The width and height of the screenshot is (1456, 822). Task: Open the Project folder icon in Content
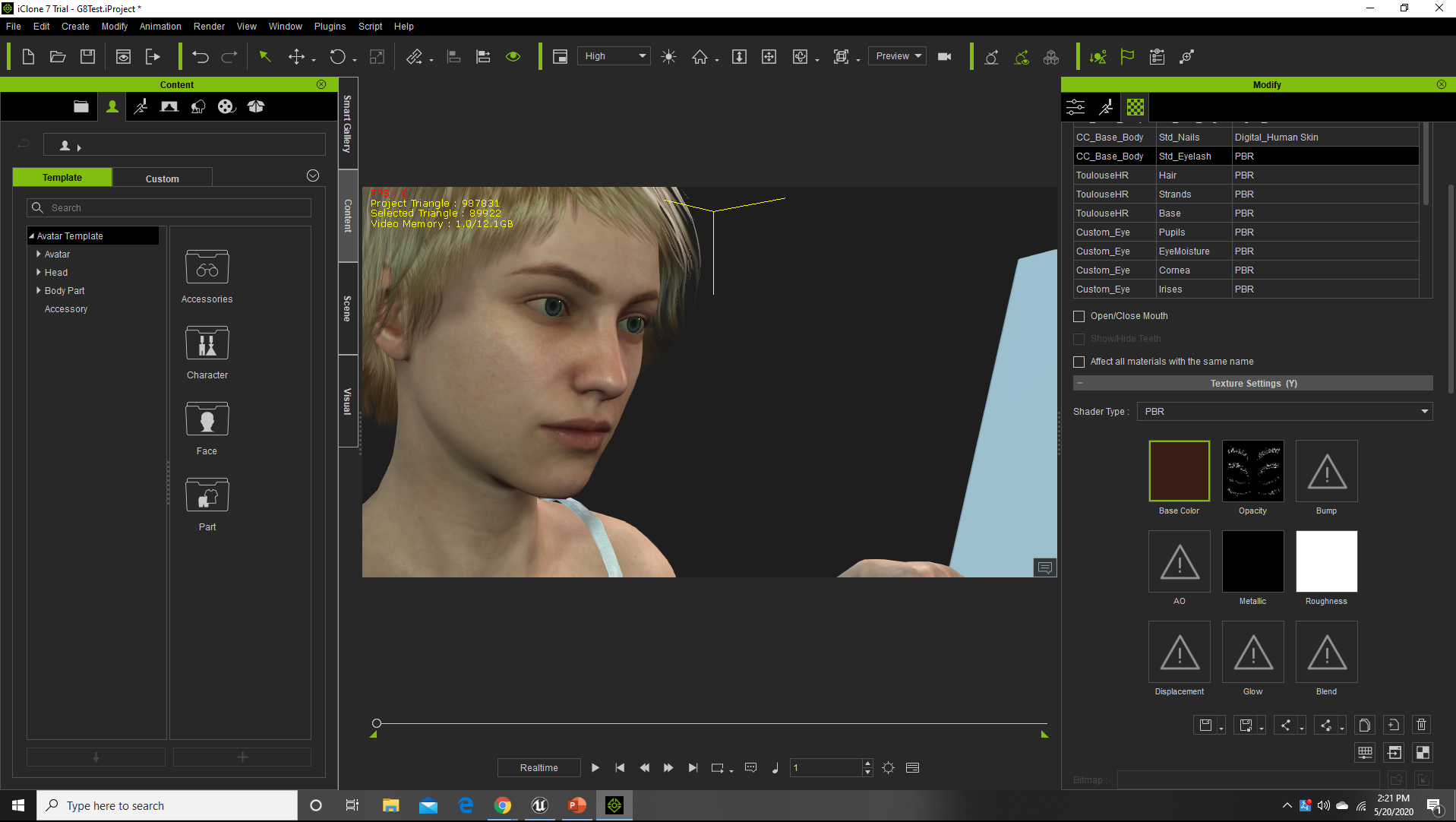(81, 106)
